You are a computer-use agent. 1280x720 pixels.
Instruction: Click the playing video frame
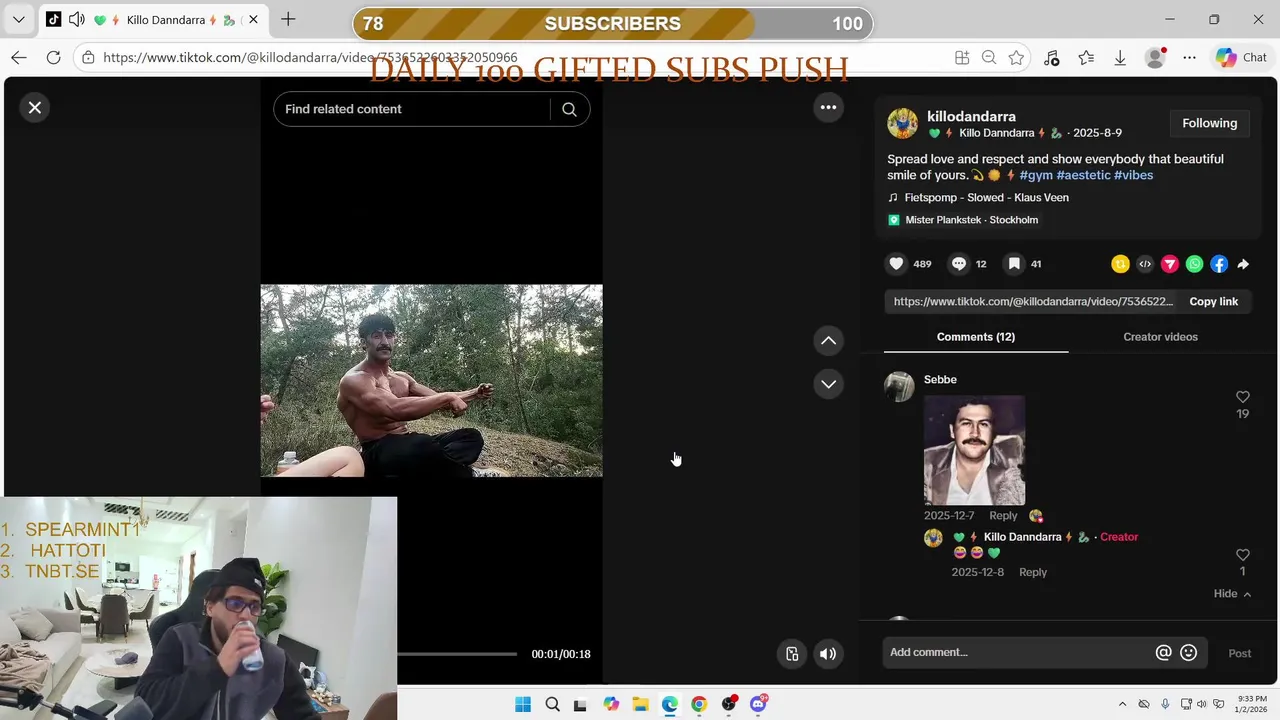(x=431, y=381)
